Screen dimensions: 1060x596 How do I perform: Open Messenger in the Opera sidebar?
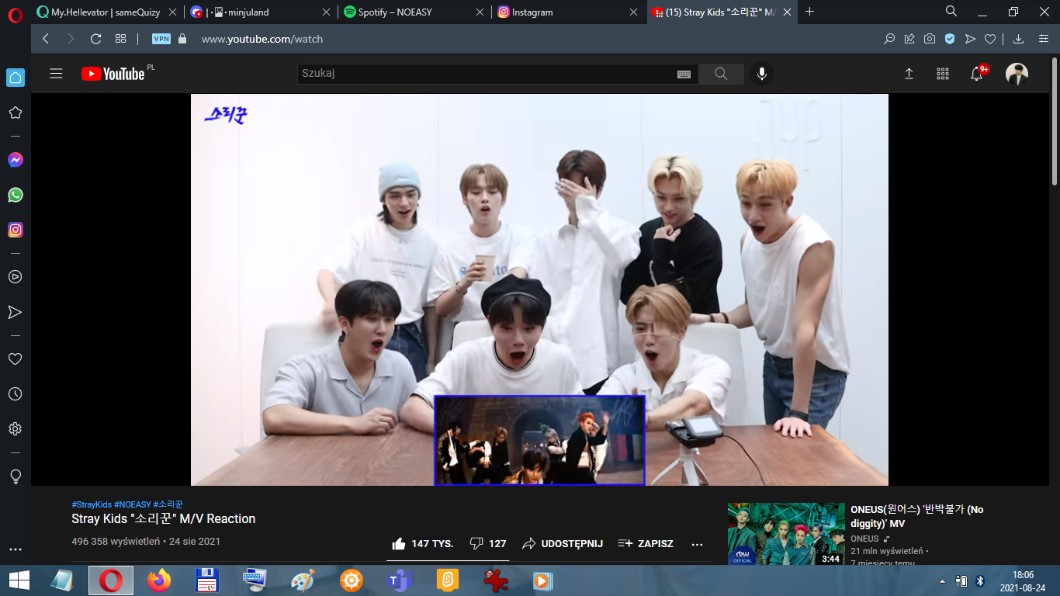pyautogui.click(x=15, y=160)
